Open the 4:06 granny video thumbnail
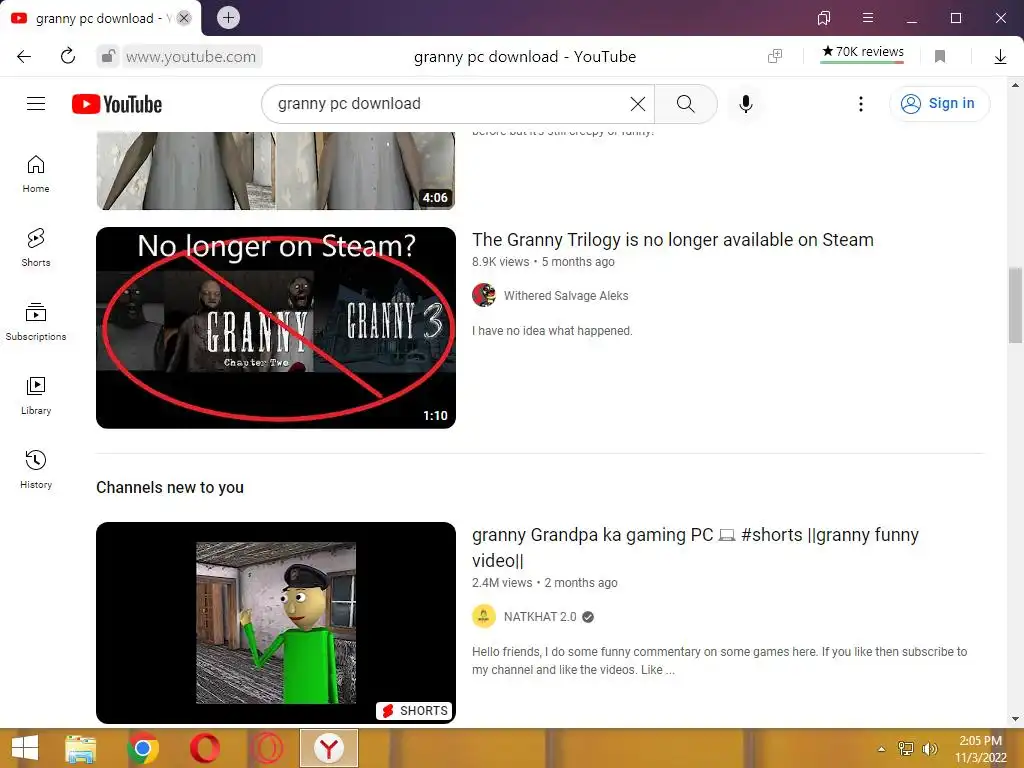1024x768 pixels. coord(276,170)
